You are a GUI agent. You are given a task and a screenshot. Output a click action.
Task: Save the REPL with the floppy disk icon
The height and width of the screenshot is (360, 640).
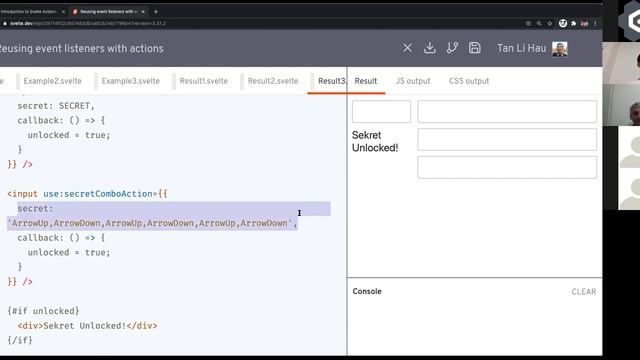[474, 48]
